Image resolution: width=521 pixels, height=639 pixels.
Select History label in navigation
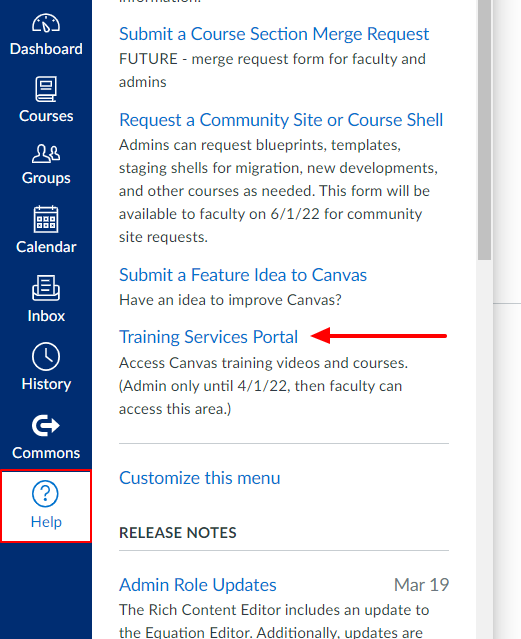[46, 384]
